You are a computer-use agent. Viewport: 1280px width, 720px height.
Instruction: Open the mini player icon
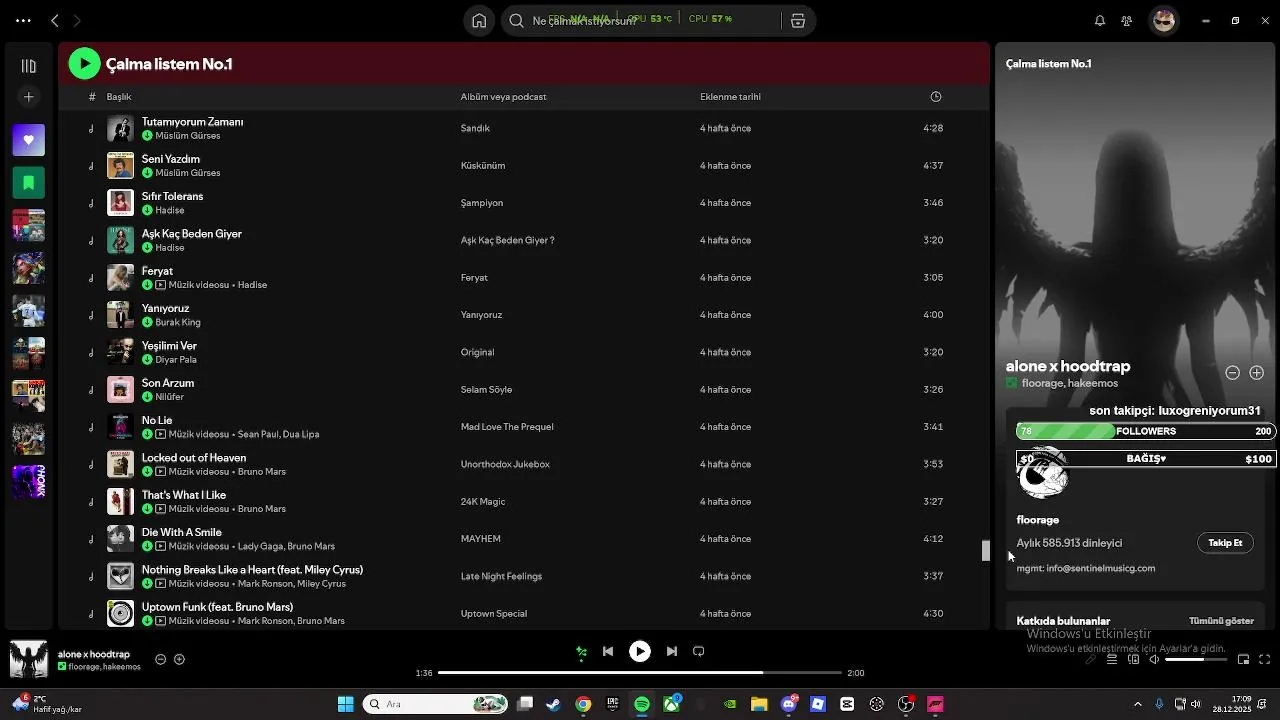pos(1243,660)
